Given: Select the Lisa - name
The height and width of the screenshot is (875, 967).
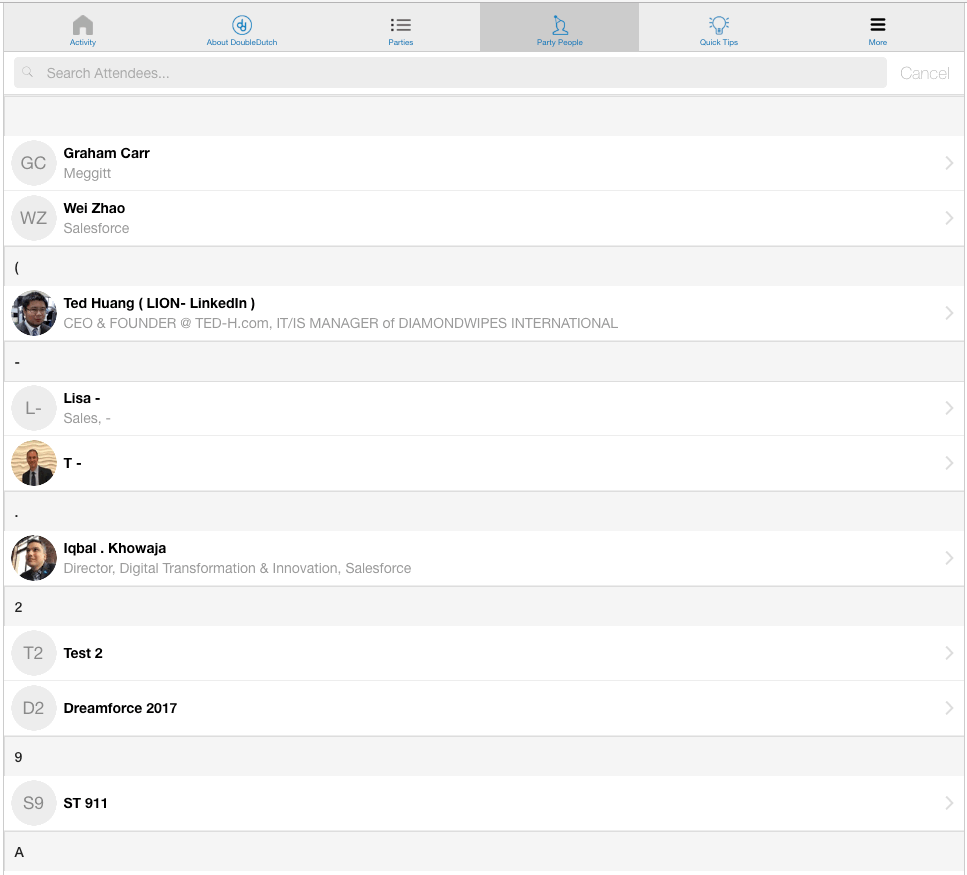Looking at the screenshot, I should [81, 398].
